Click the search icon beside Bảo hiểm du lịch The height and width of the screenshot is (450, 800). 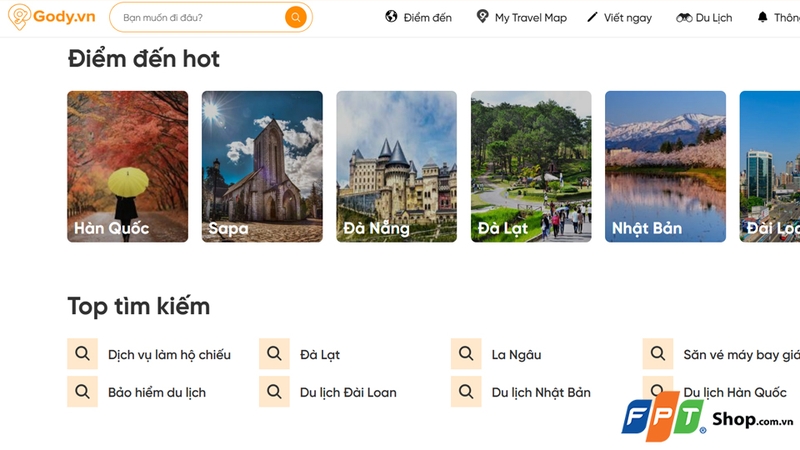(x=82, y=392)
